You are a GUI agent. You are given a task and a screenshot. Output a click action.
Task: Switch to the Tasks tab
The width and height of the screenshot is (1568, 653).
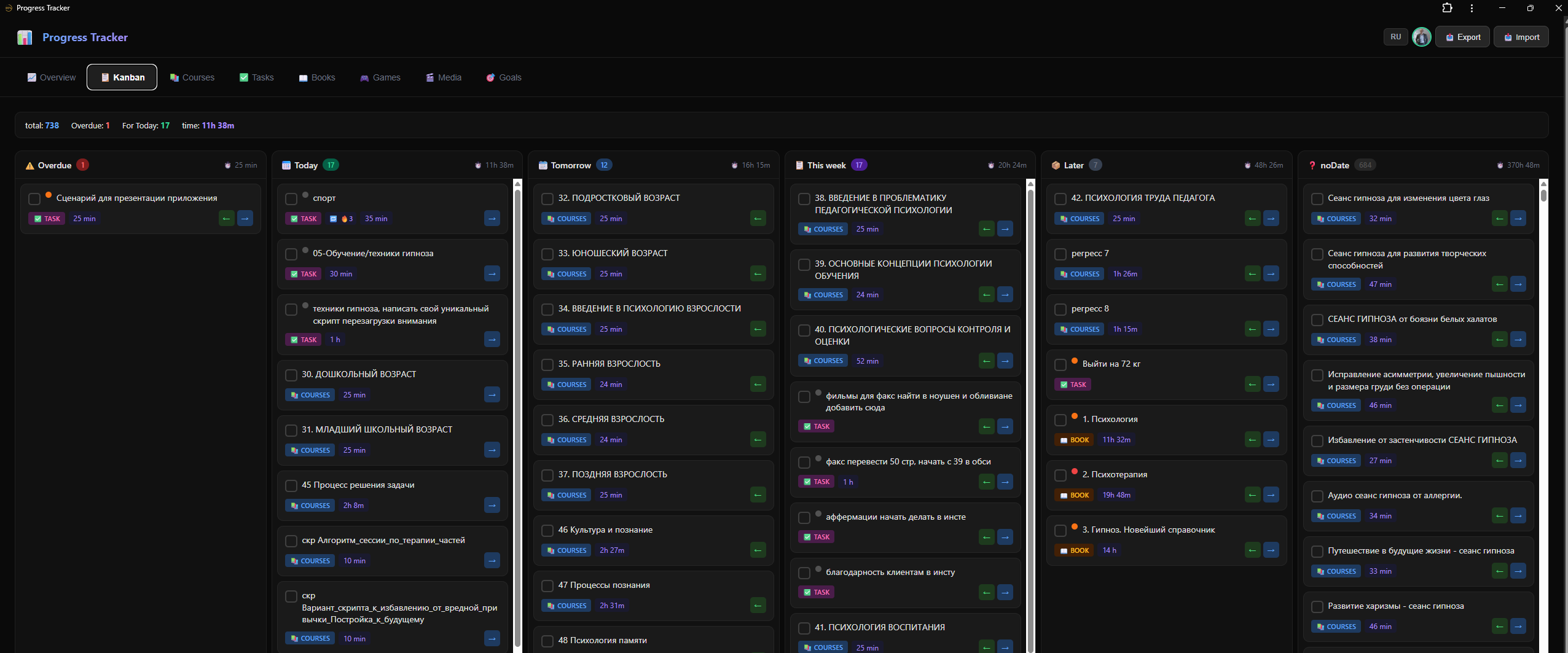[x=256, y=77]
